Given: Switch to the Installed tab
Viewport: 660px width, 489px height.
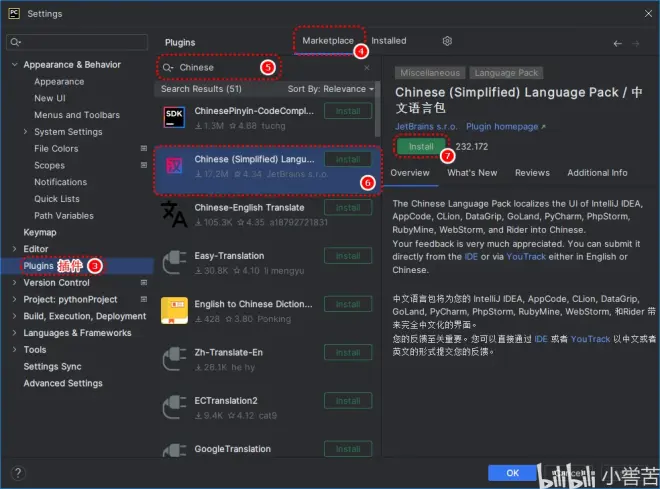Looking at the screenshot, I should (x=389, y=41).
